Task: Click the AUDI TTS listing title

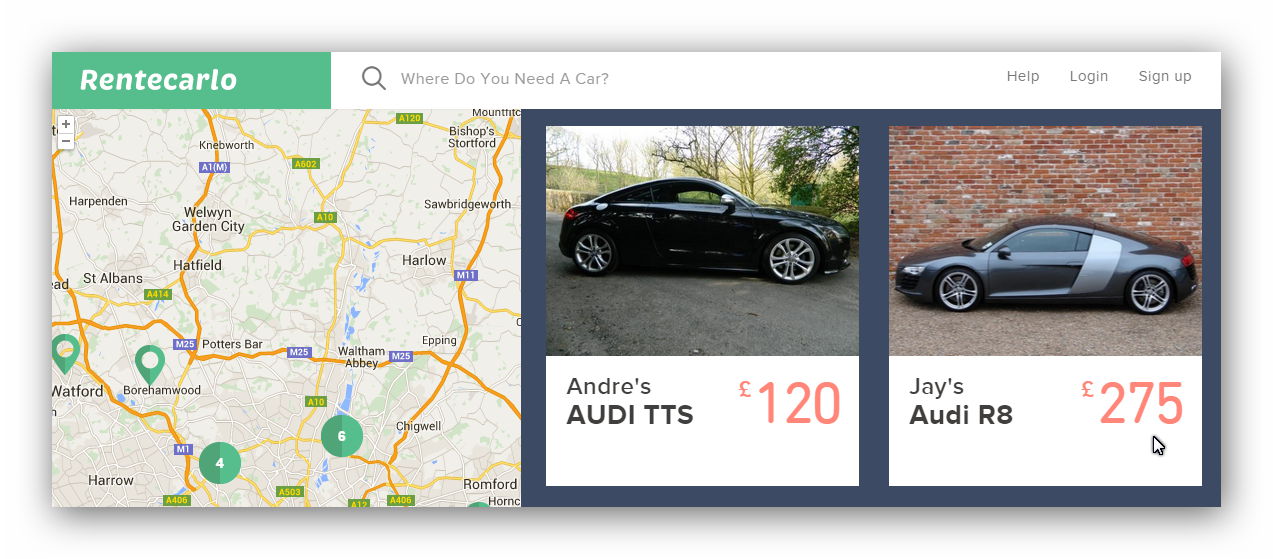Action: [x=630, y=415]
